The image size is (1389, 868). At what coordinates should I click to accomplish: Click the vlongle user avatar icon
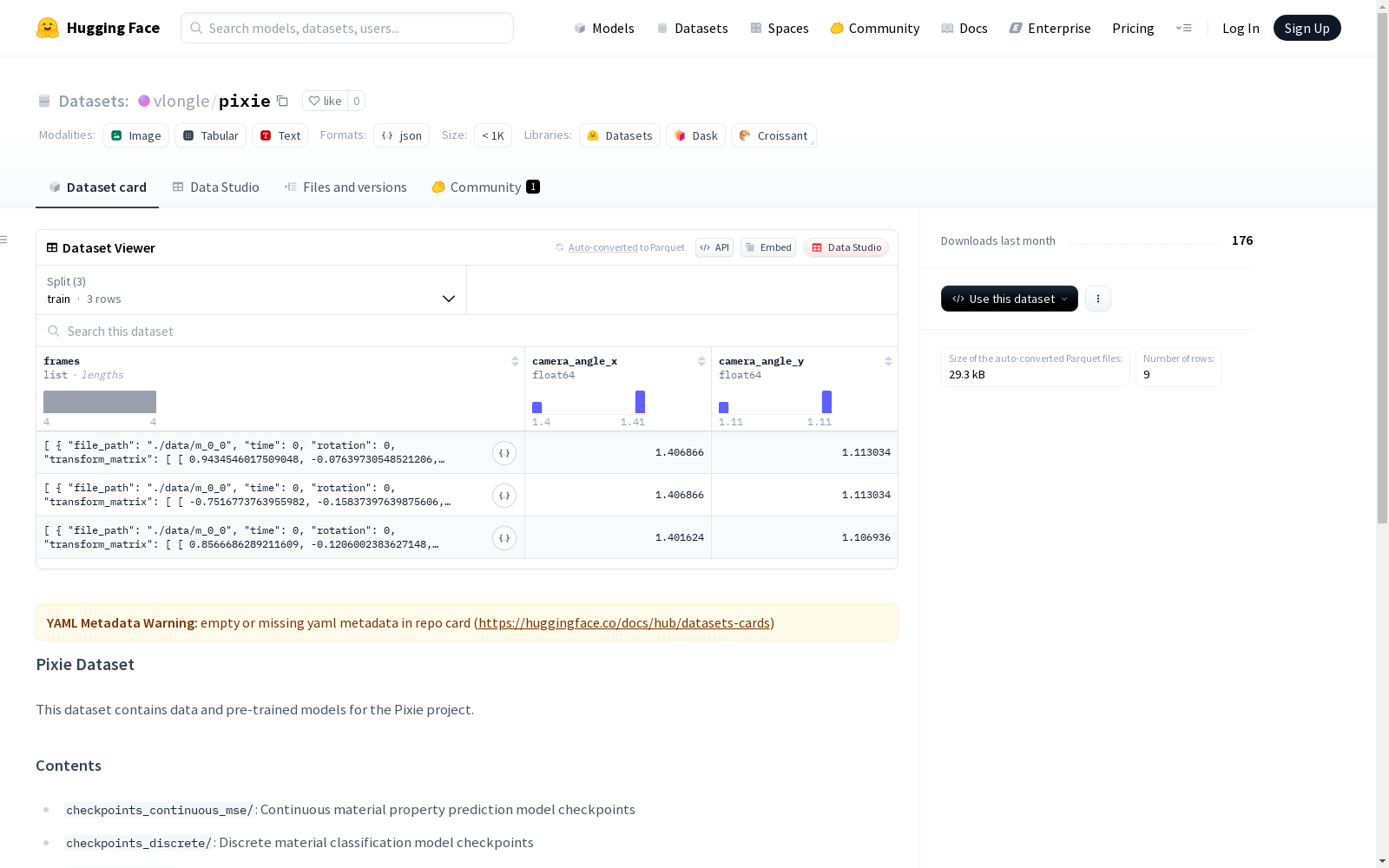click(x=144, y=101)
